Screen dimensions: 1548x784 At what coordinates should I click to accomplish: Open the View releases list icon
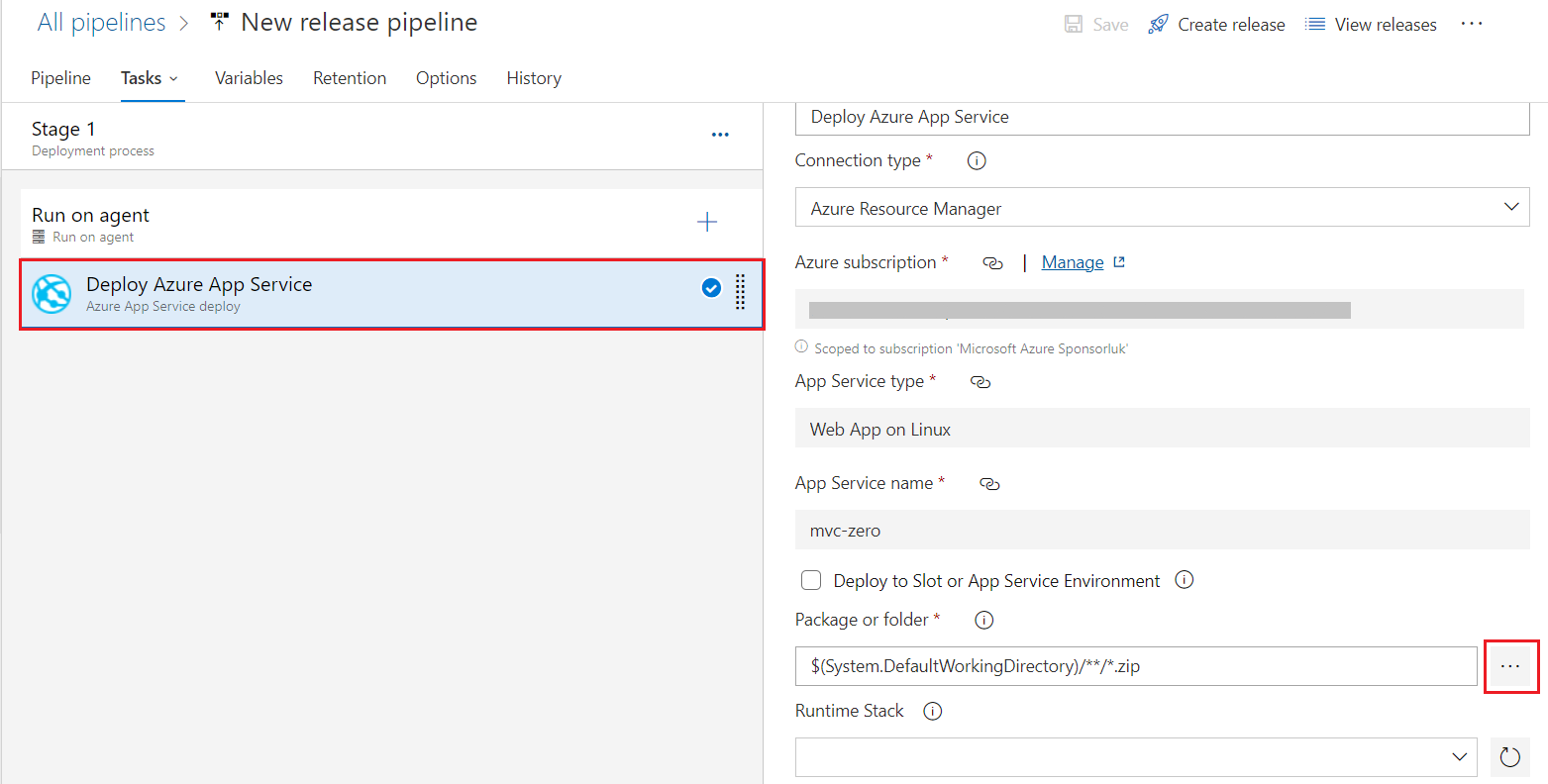pyautogui.click(x=1315, y=25)
